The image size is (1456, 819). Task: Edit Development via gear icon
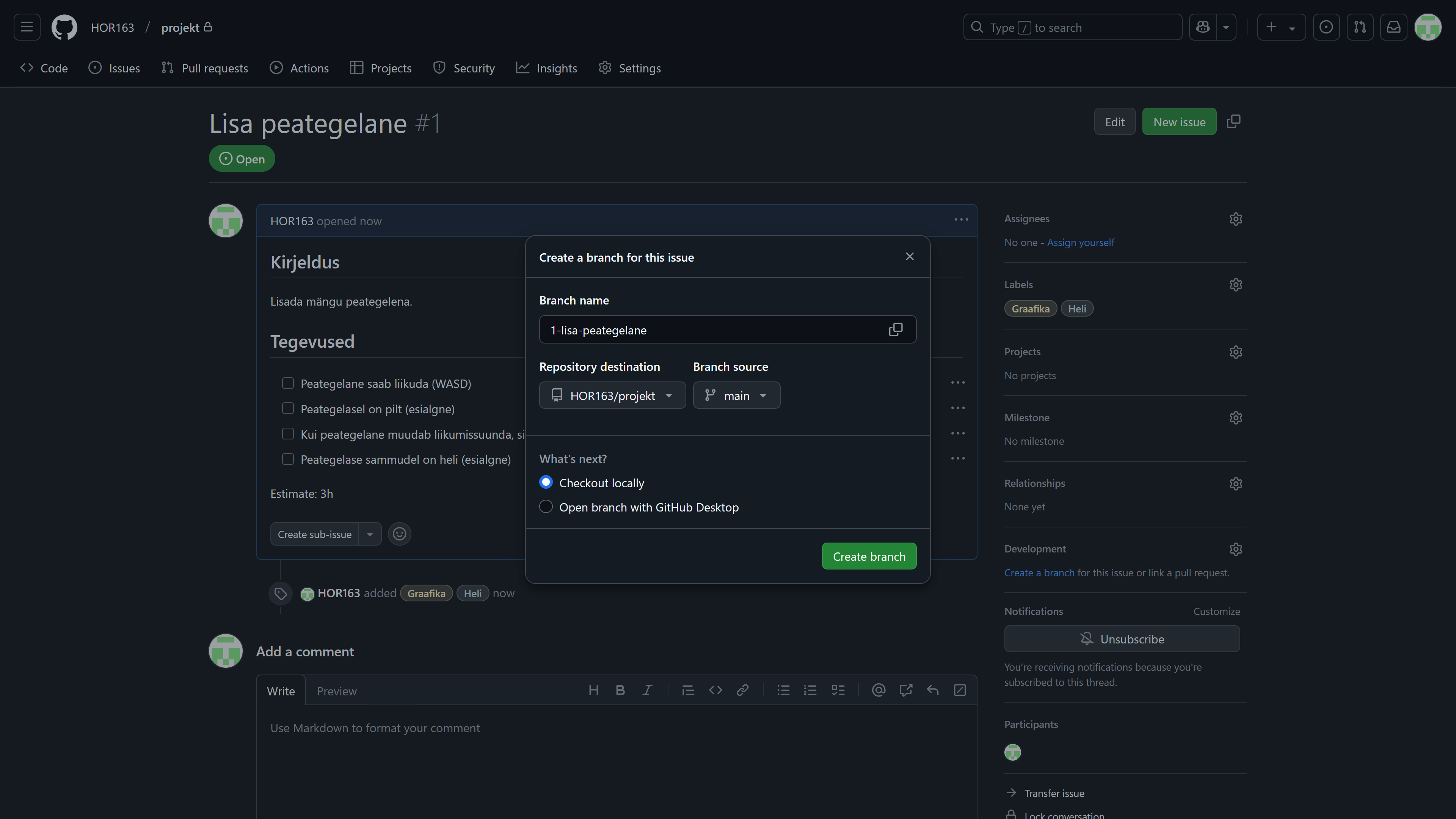(x=1236, y=549)
